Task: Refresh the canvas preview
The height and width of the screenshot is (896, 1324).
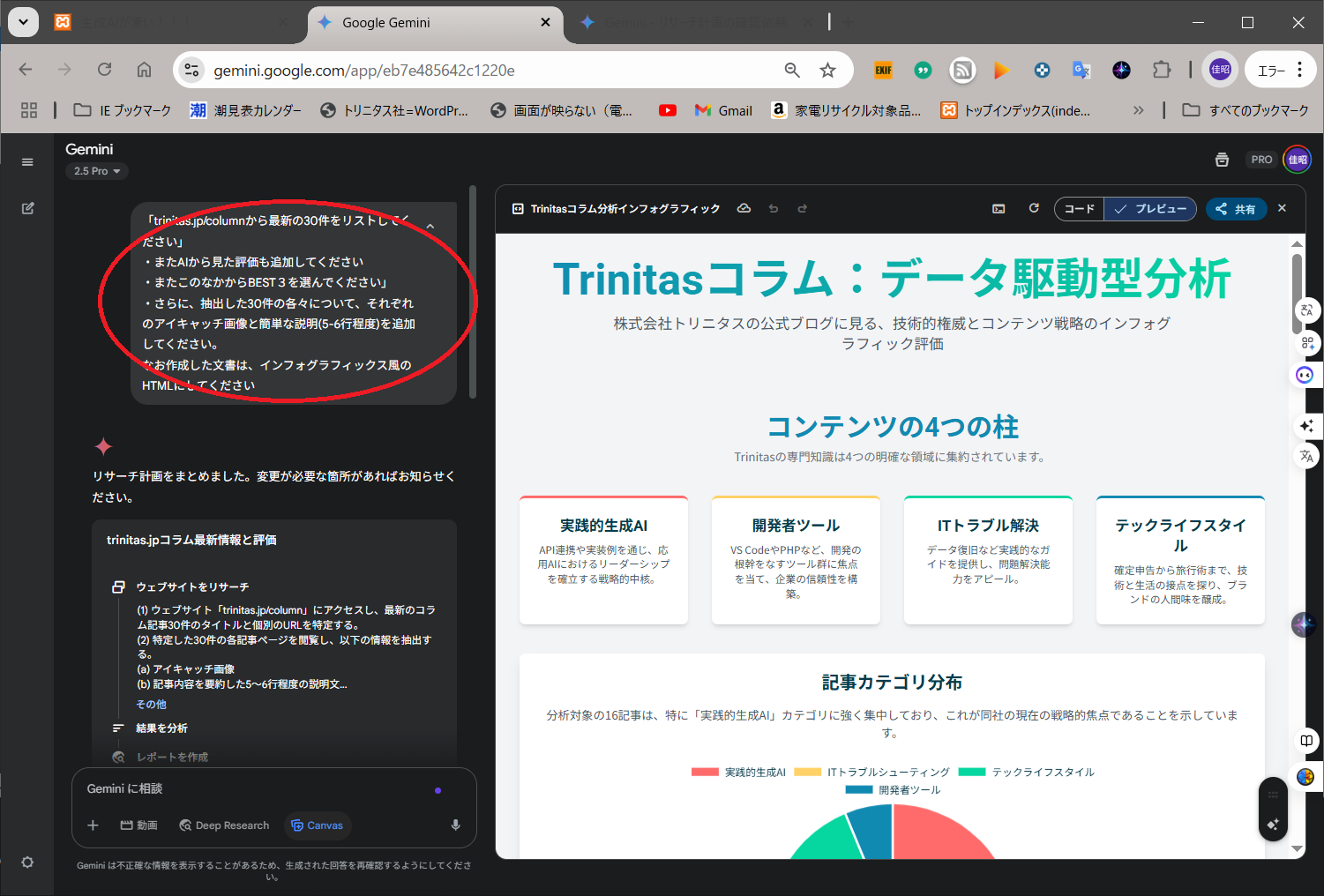Action: pyautogui.click(x=1034, y=208)
